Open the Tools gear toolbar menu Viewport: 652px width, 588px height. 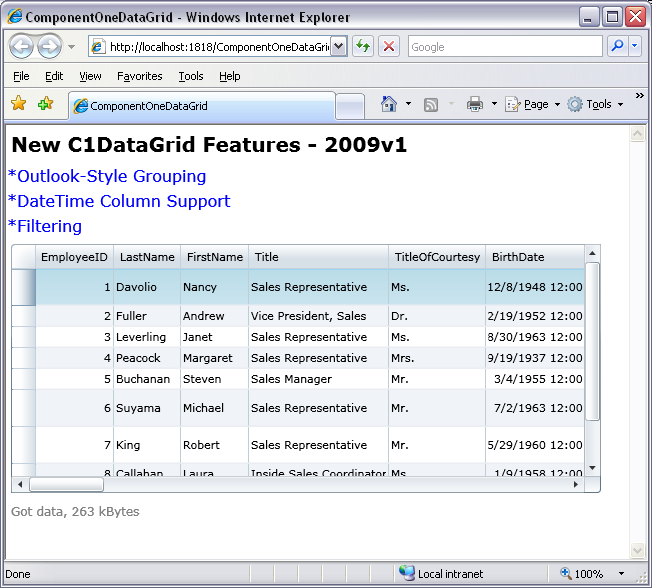[596, 104]
